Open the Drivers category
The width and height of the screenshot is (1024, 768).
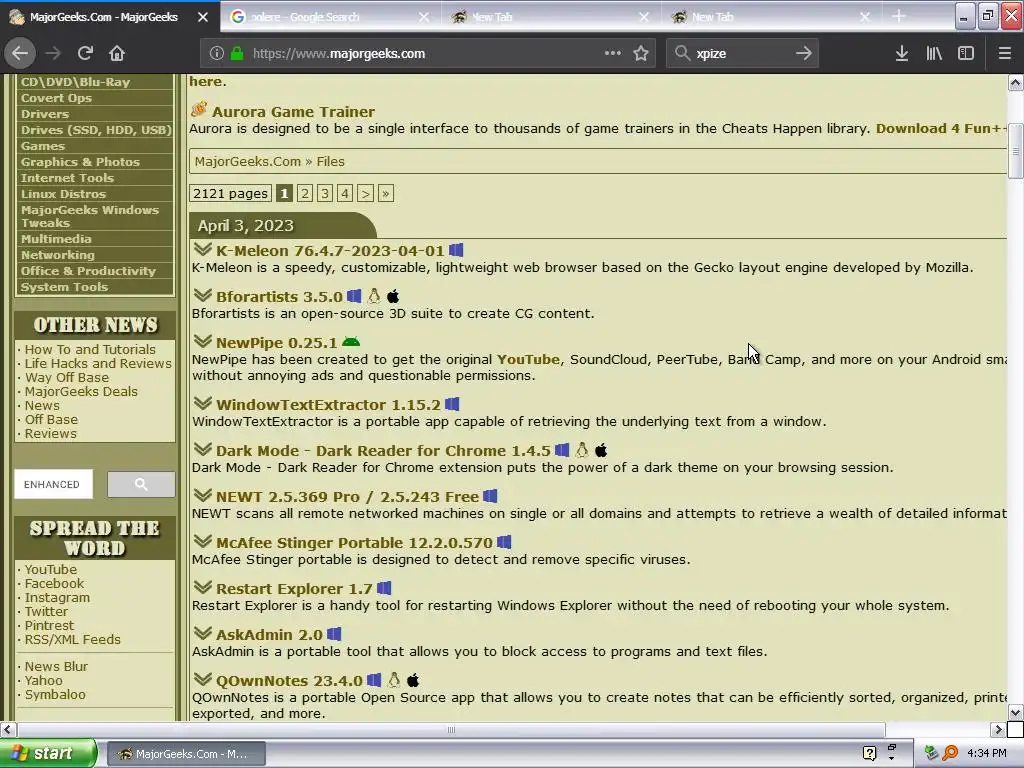point(44,114)
